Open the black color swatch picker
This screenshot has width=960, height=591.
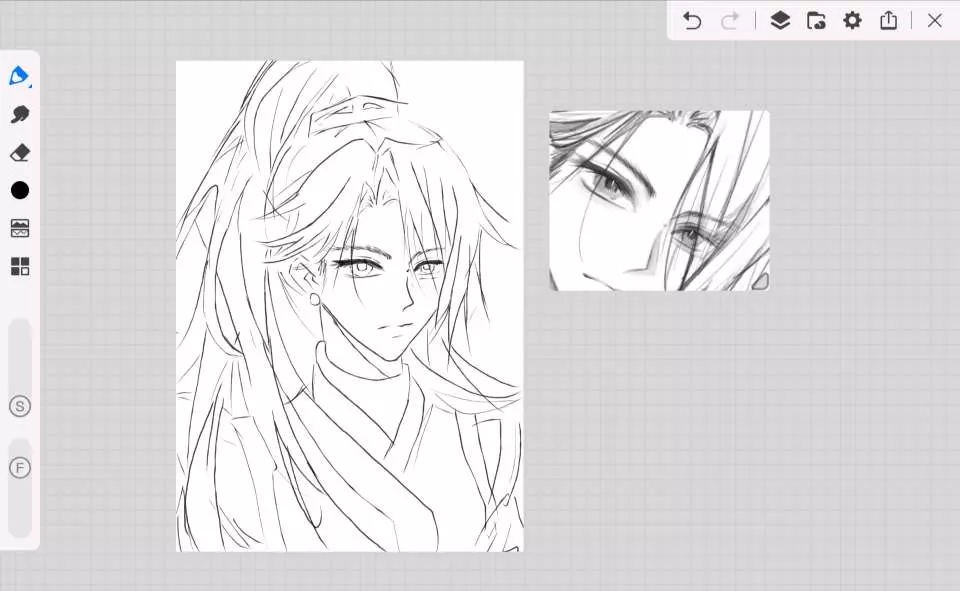click(x=20, y=190)
